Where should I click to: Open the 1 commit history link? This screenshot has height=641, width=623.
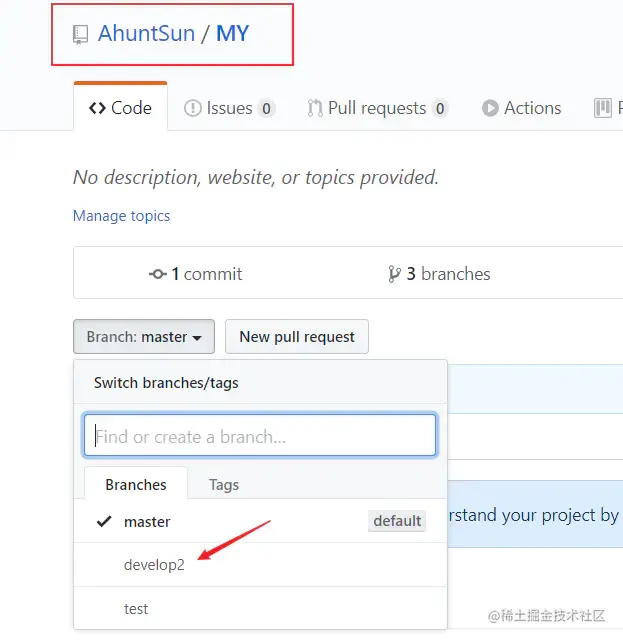point(196,274)
